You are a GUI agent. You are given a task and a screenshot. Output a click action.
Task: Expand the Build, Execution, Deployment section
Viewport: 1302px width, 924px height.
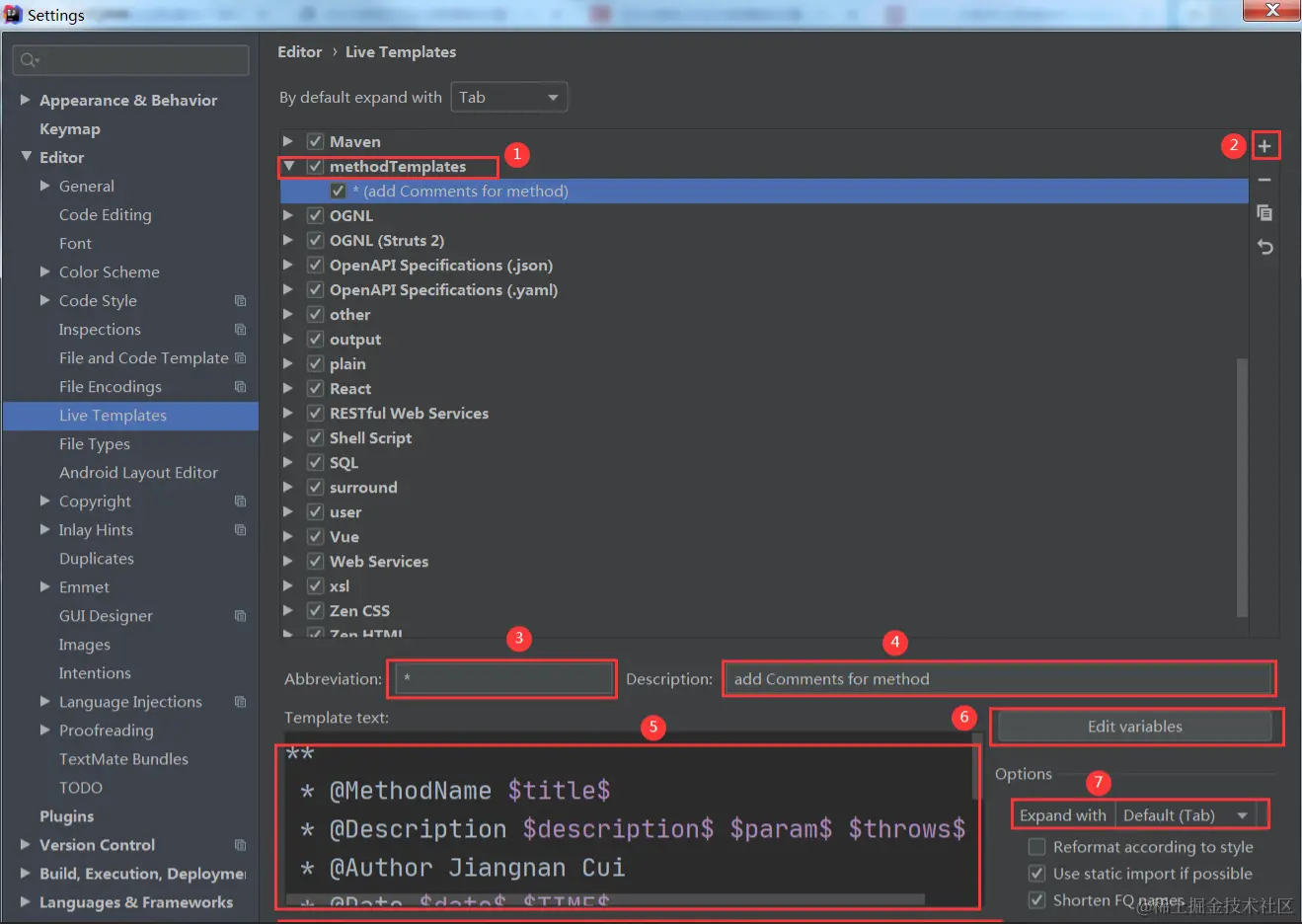click(x=26, y=873)
